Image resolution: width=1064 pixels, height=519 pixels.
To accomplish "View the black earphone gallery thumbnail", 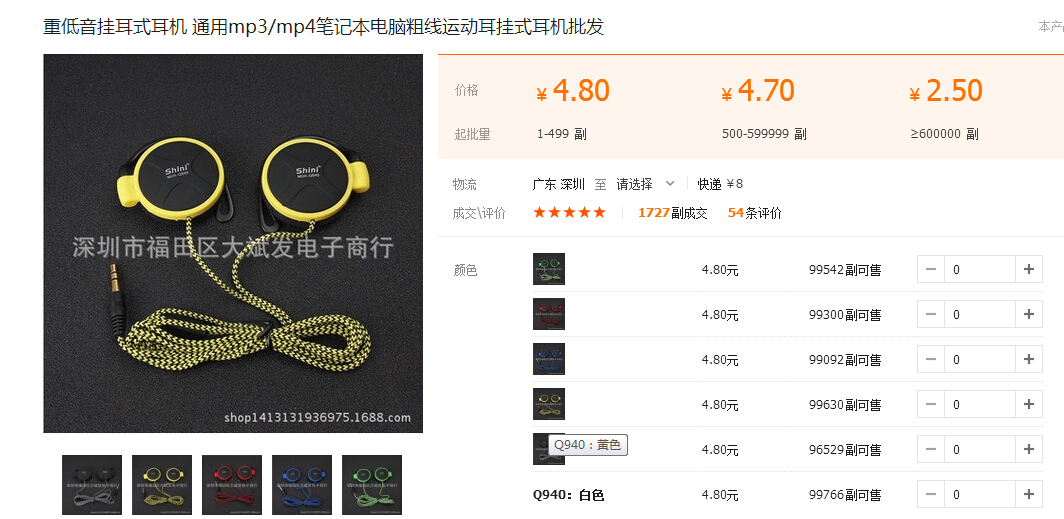I will pyautogui.click(x=92, y=485).
